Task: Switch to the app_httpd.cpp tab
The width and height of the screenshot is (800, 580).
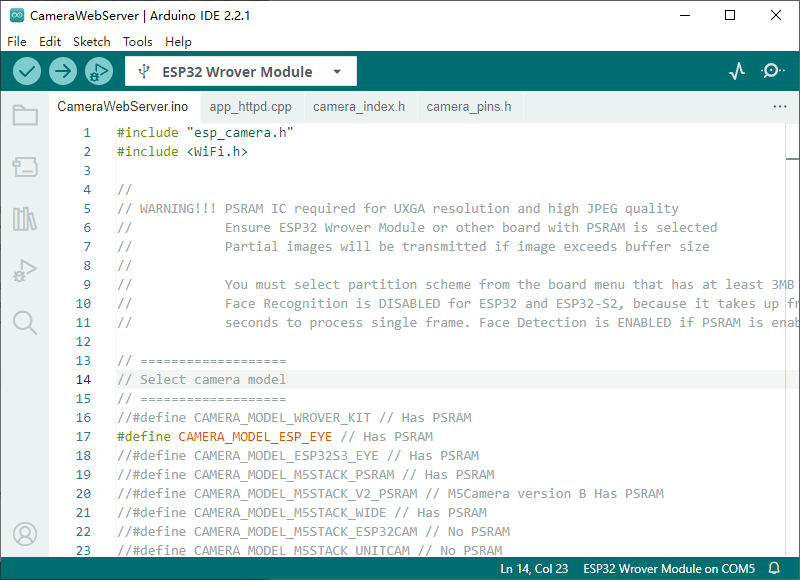Action: coord(250,107)
